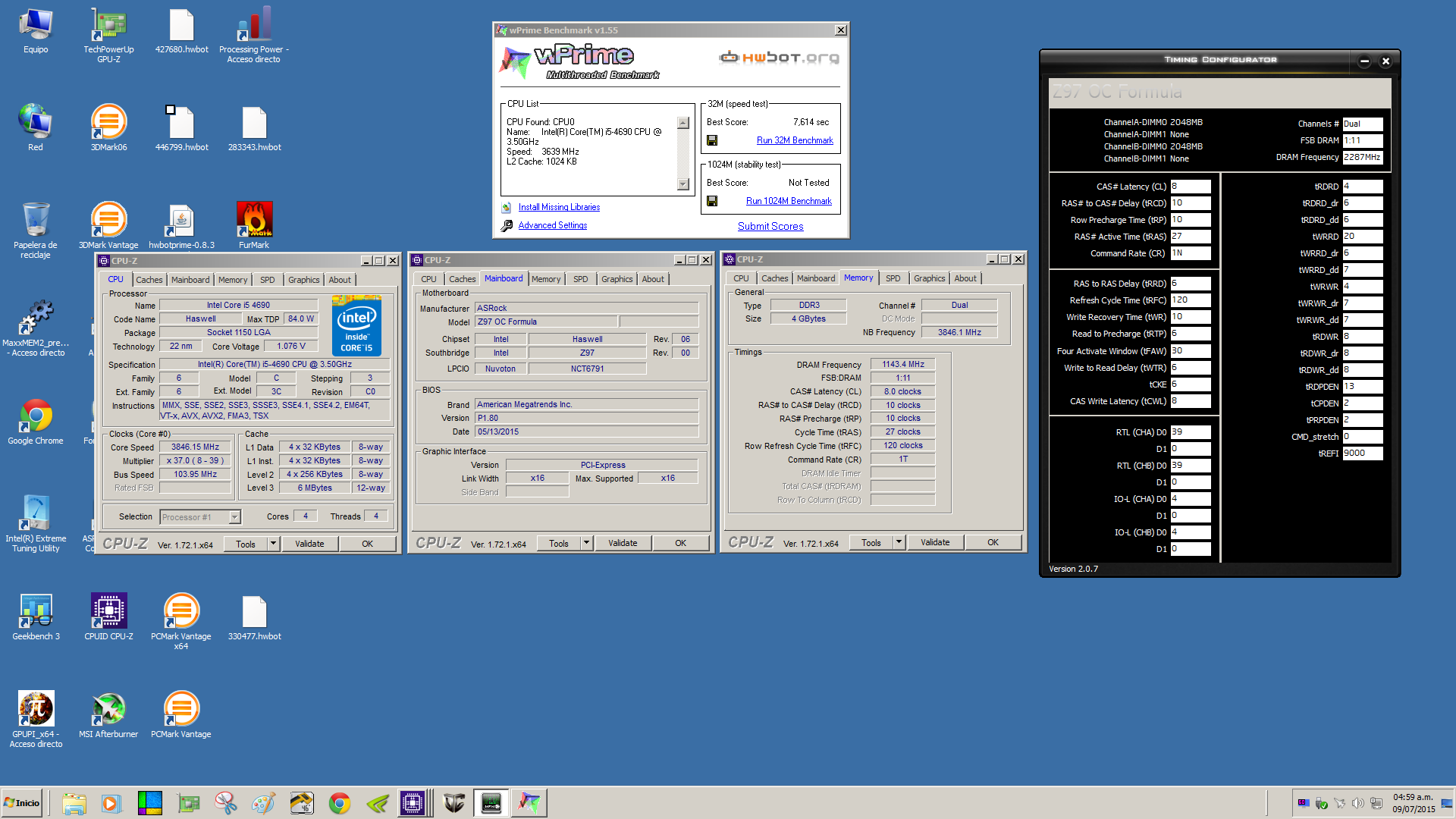Viewport: 1456px width, 819px height.
Task: Click the Refresh Cycle Time (tRFC) field
Action: coord(1190,300)
